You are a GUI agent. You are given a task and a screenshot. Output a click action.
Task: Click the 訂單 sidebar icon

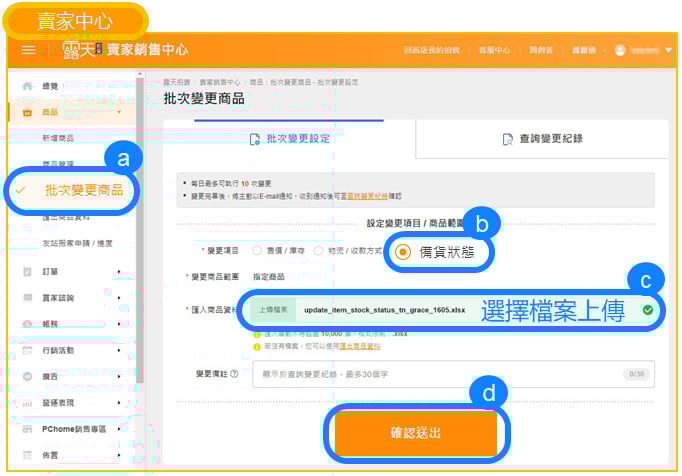(27, 271)
